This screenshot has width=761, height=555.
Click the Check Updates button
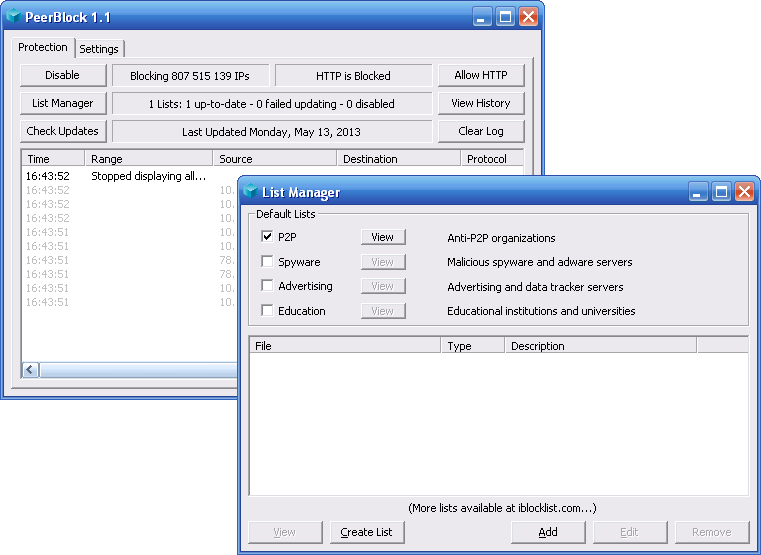pos(63,131)
